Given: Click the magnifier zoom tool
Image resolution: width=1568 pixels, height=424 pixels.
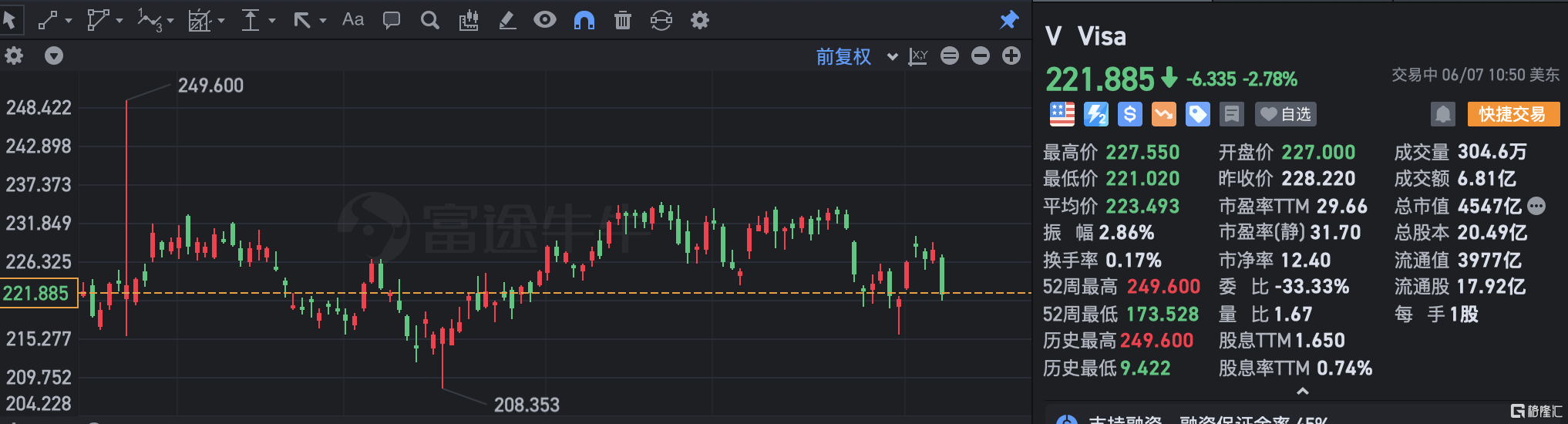Looking at the screenshot, I should coord(430,20).
